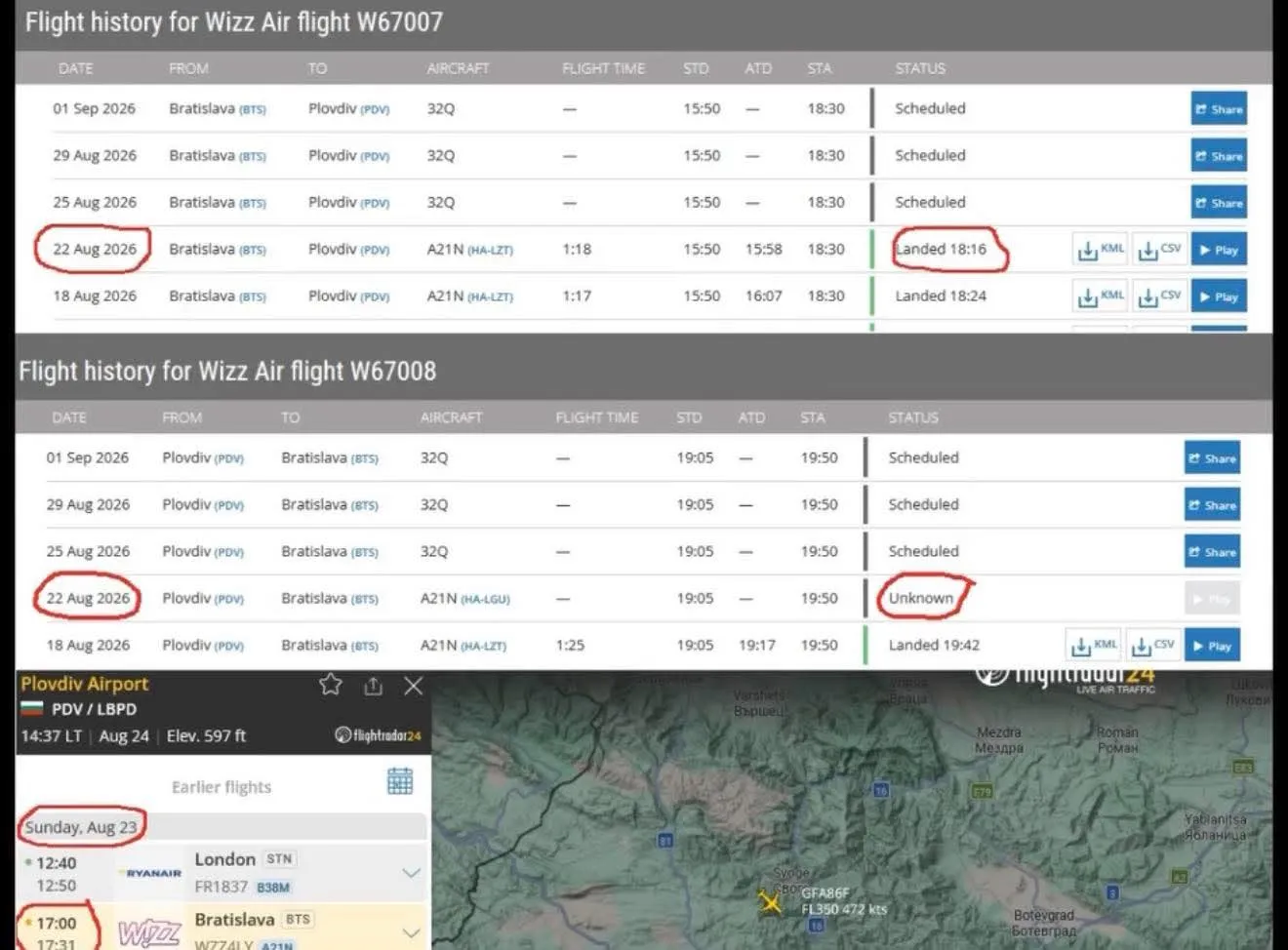This screenshot has height=950, width=1288.
Task: Download KML for 18 Aug W67007 flight
Action: pos(1101,296)
